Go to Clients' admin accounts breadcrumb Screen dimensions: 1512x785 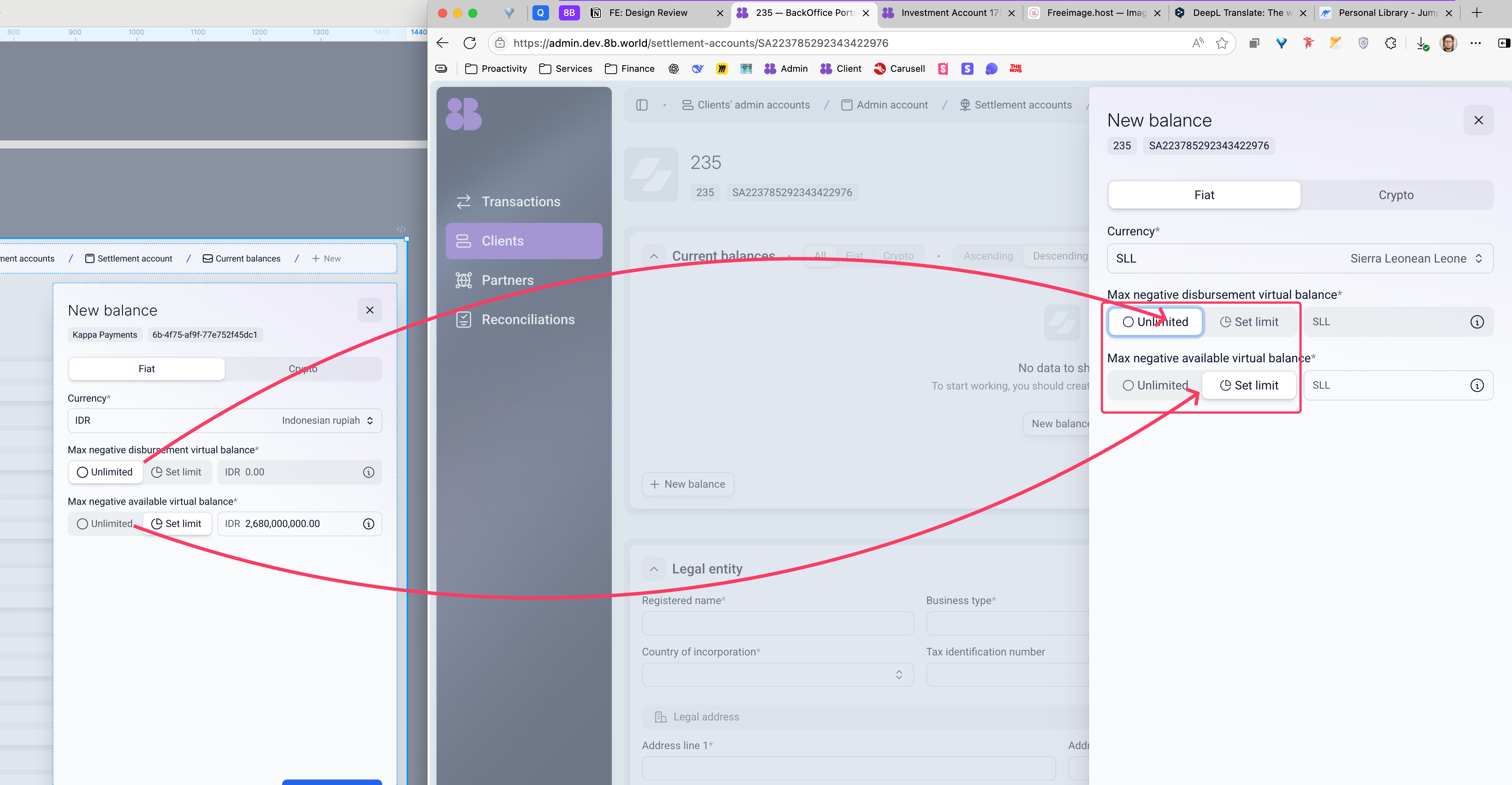pos(746,105)
